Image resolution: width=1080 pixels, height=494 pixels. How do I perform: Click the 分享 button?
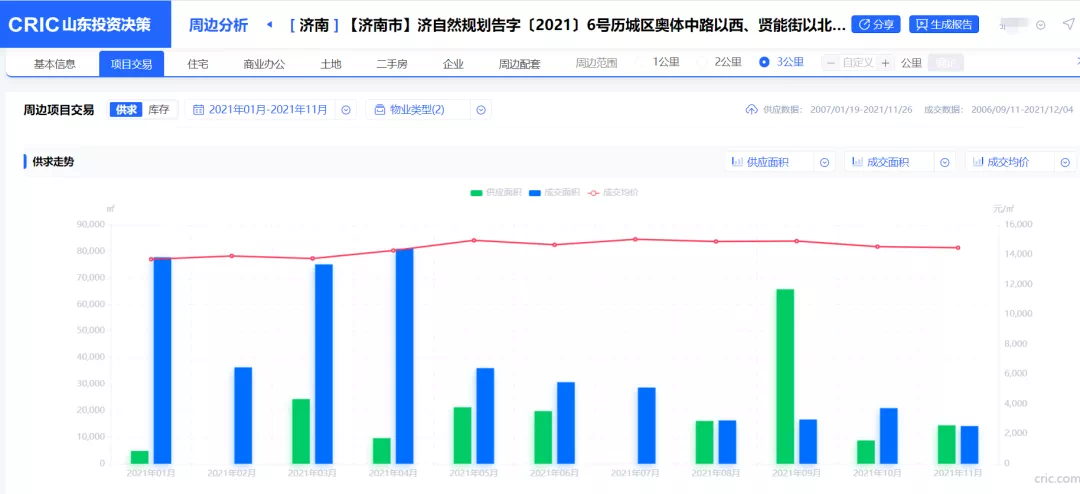(x=875, y=24)
